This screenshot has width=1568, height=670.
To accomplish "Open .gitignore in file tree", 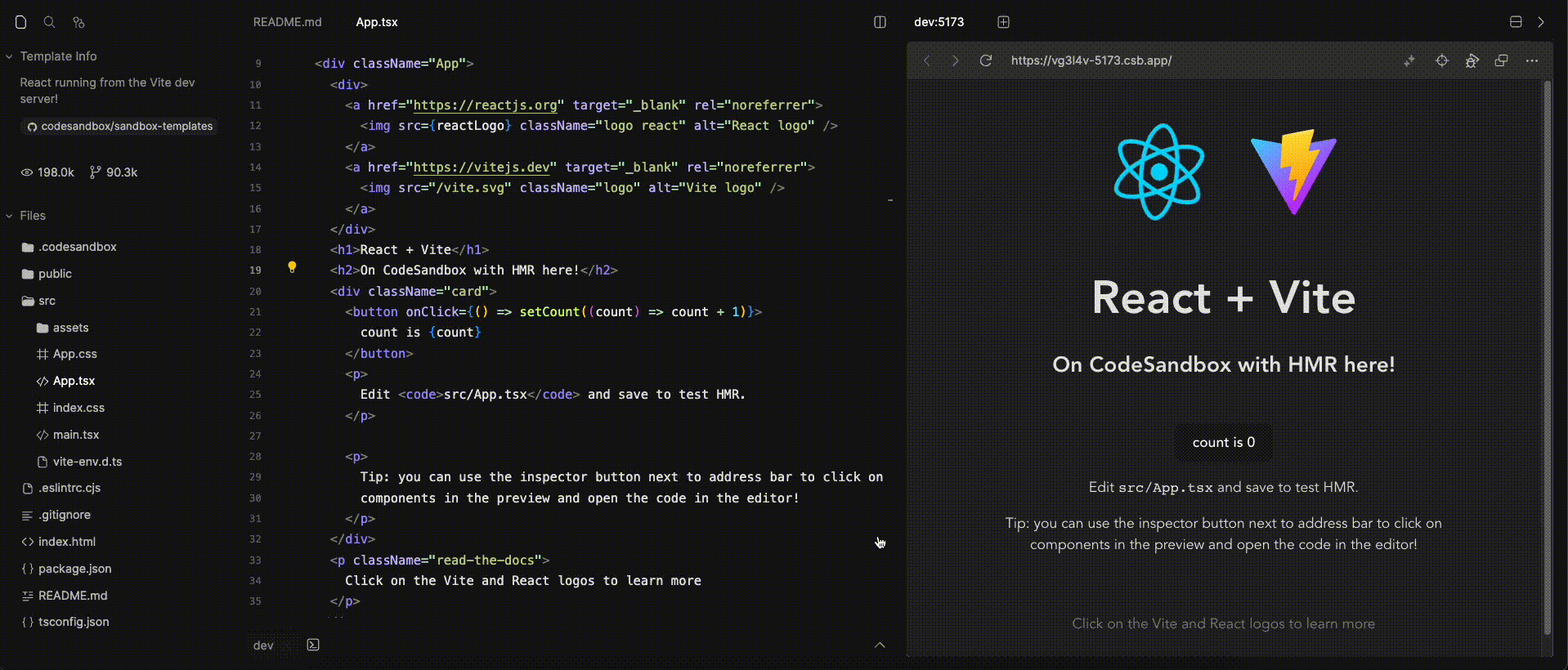I will [56, 515].
